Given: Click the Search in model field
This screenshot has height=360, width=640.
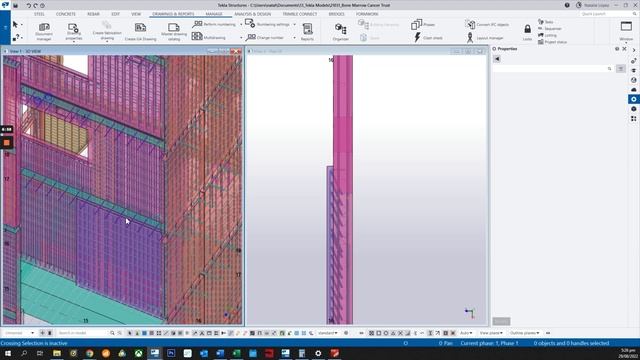Looking at the screenshot, I should (83, 333).
